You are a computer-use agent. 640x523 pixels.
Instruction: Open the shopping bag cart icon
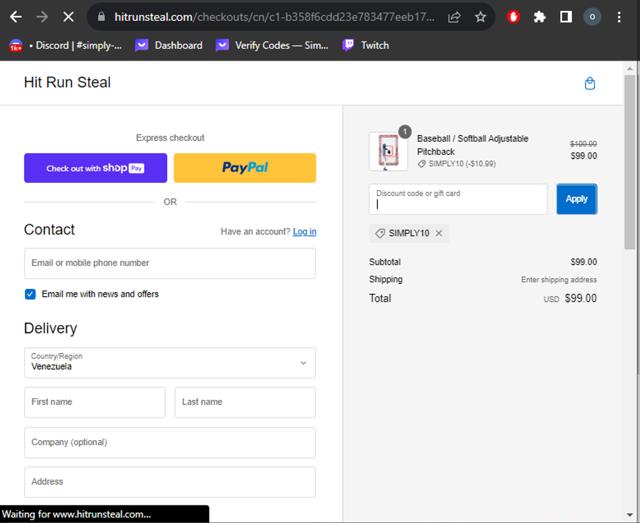click(x=589, y=83)
